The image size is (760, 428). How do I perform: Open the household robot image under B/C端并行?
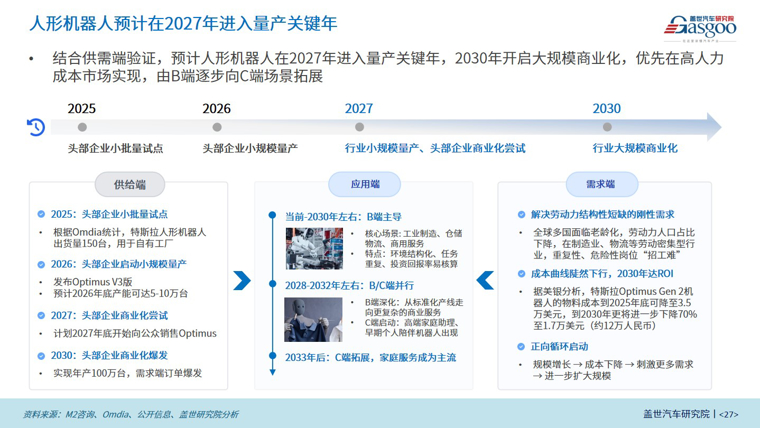307,318
